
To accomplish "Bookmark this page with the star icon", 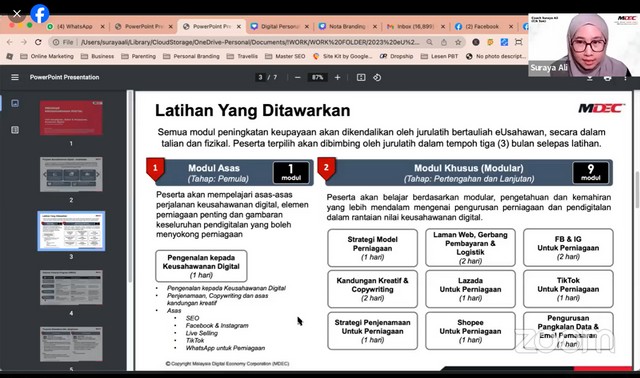I will (458, 42).
